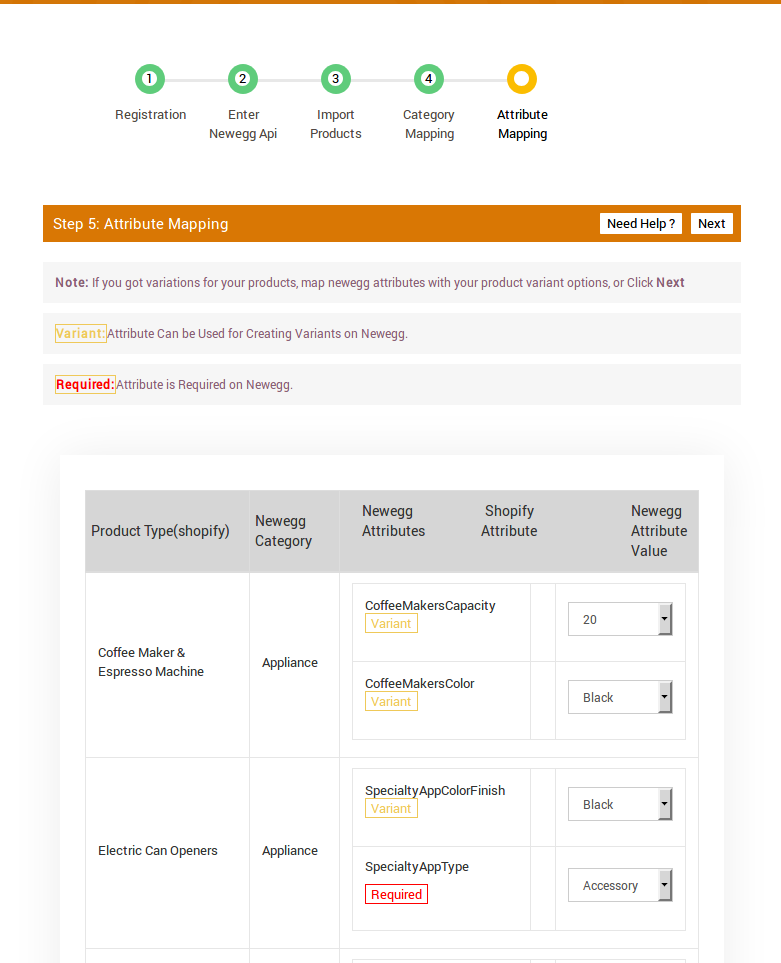Expand the SpecialtyAppType Accessory dropdown
The height and width of the screenshot is (963, 781).
[x=620, y=885]
